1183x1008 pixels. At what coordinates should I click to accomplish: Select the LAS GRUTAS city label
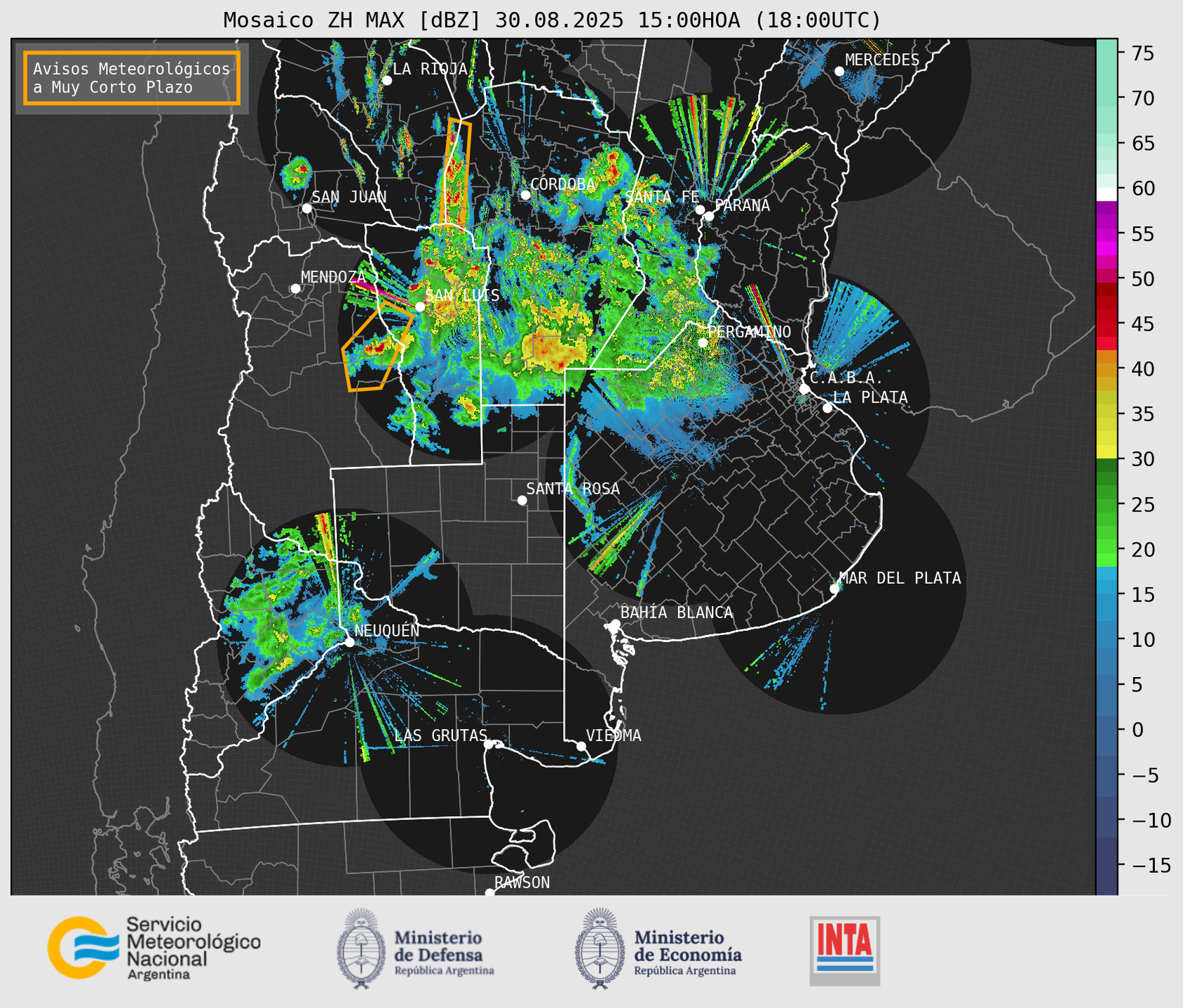click(x=440, y=735)
